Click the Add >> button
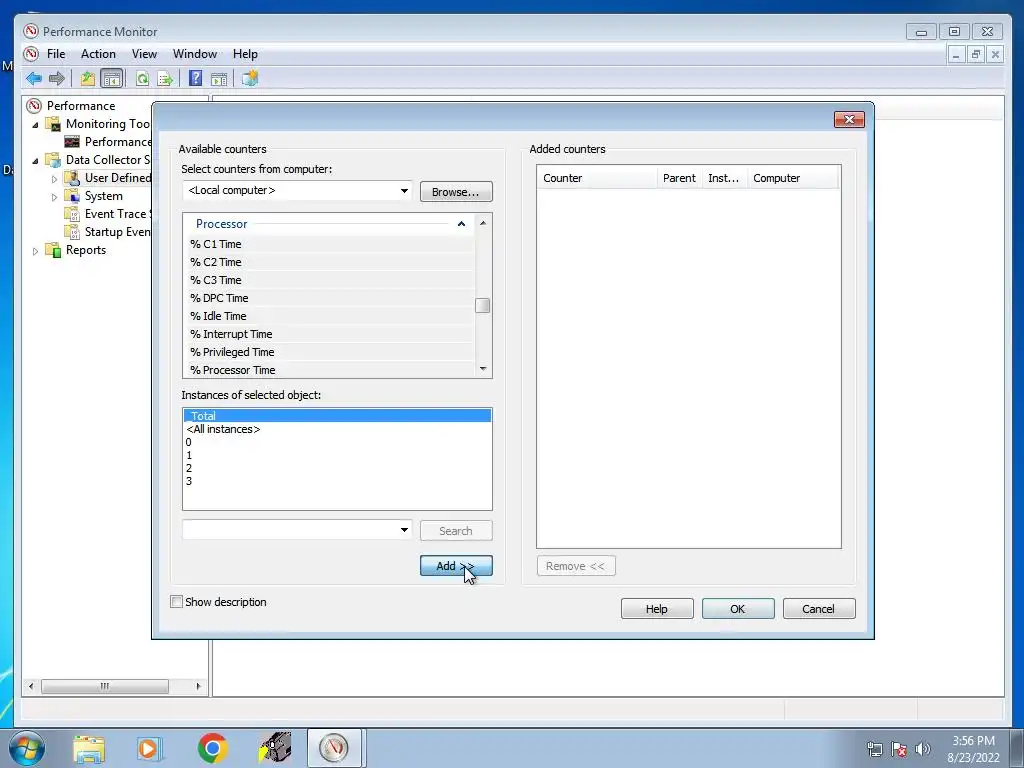This screenshot has height=768, width=1024. 456,566
